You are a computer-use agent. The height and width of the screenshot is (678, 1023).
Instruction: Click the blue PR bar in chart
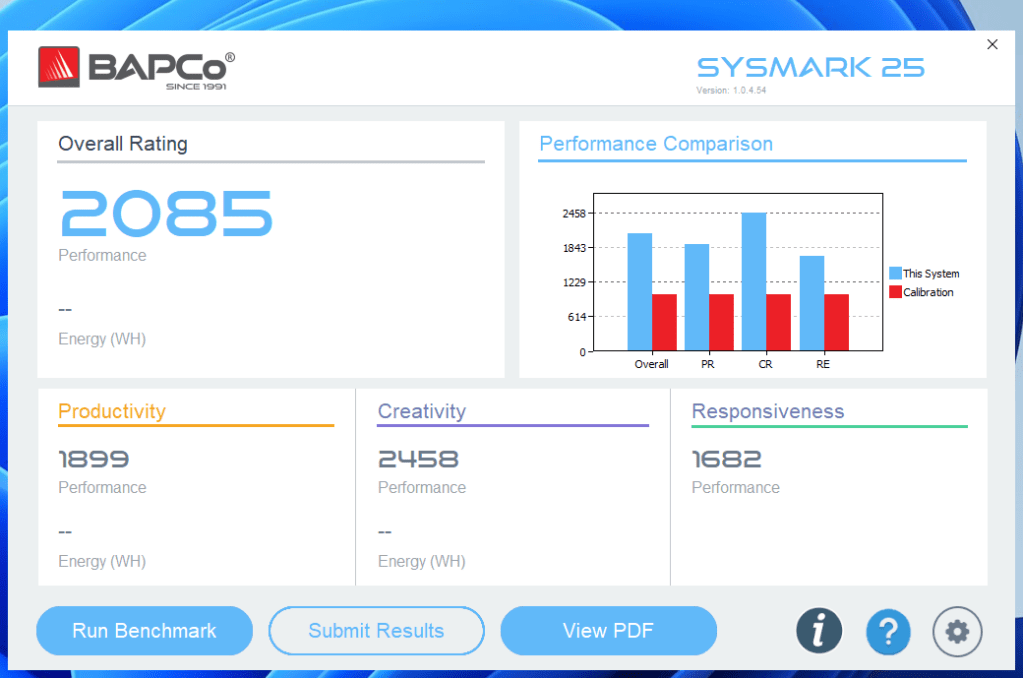pos(696,297)
